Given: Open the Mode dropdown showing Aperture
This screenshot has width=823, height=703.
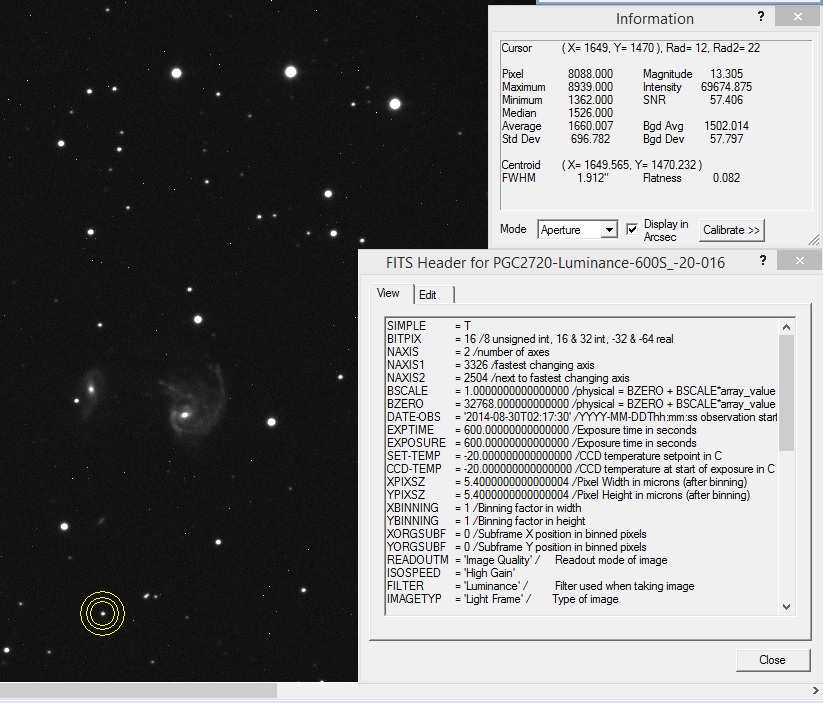Looking at the screenshot, I should coord(572,229).
